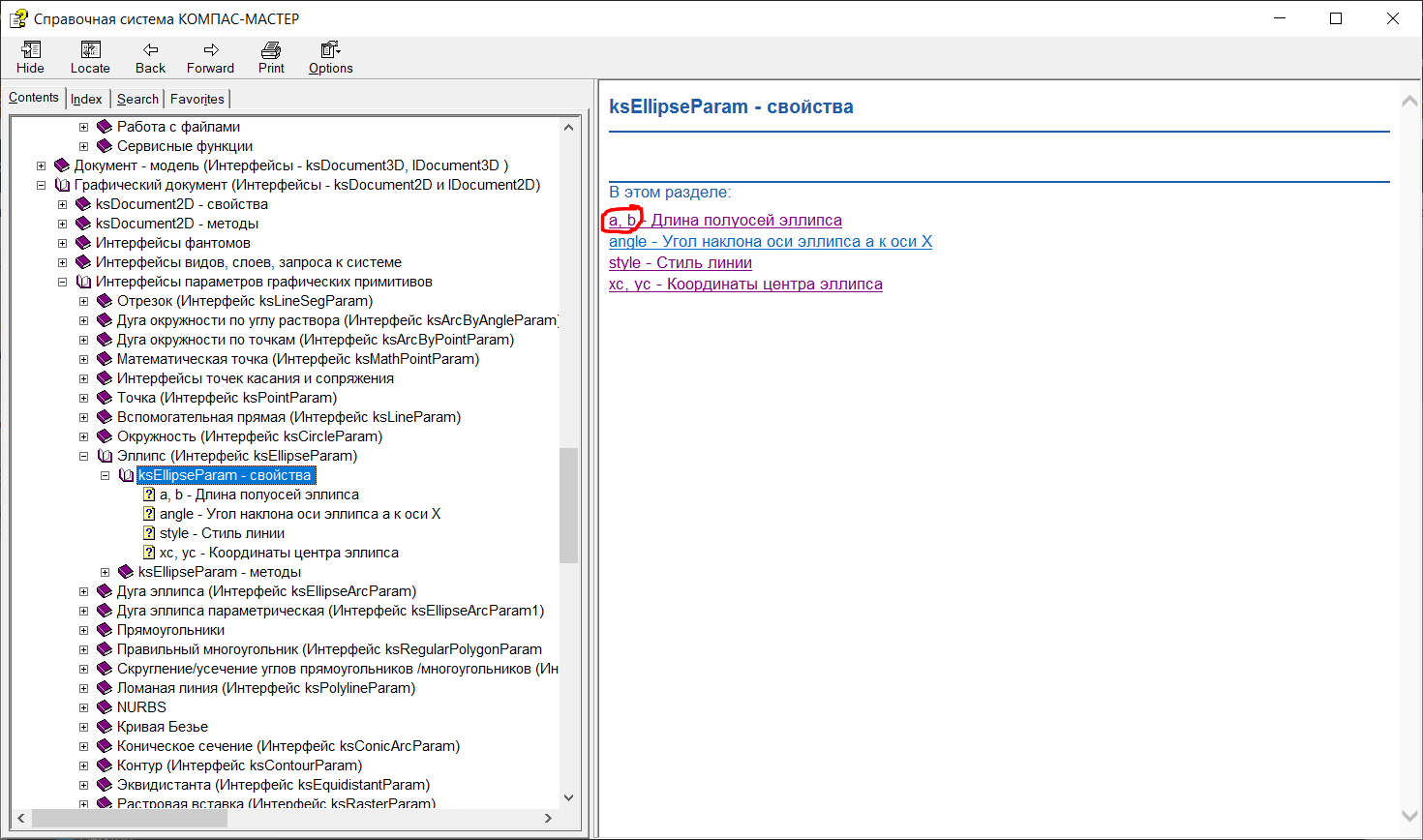Click the Locate toolbar icon
1423x840 pixels.
(x=90, y=49)
